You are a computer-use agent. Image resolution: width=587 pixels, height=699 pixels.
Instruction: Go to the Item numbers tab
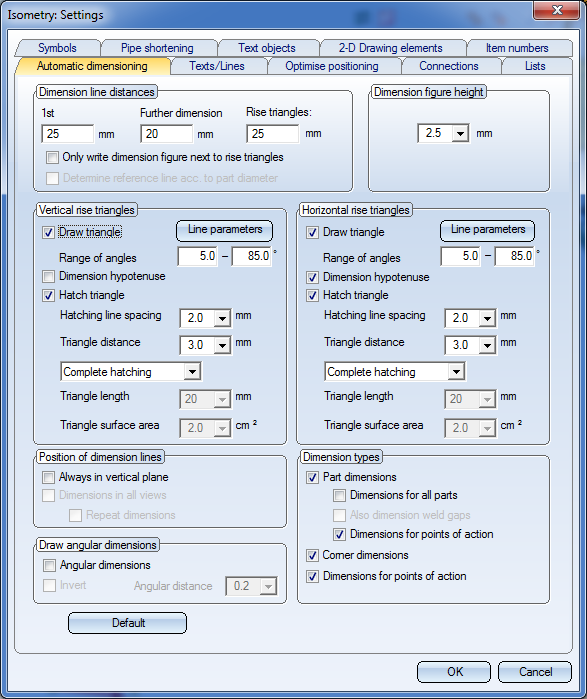(517, 48)
